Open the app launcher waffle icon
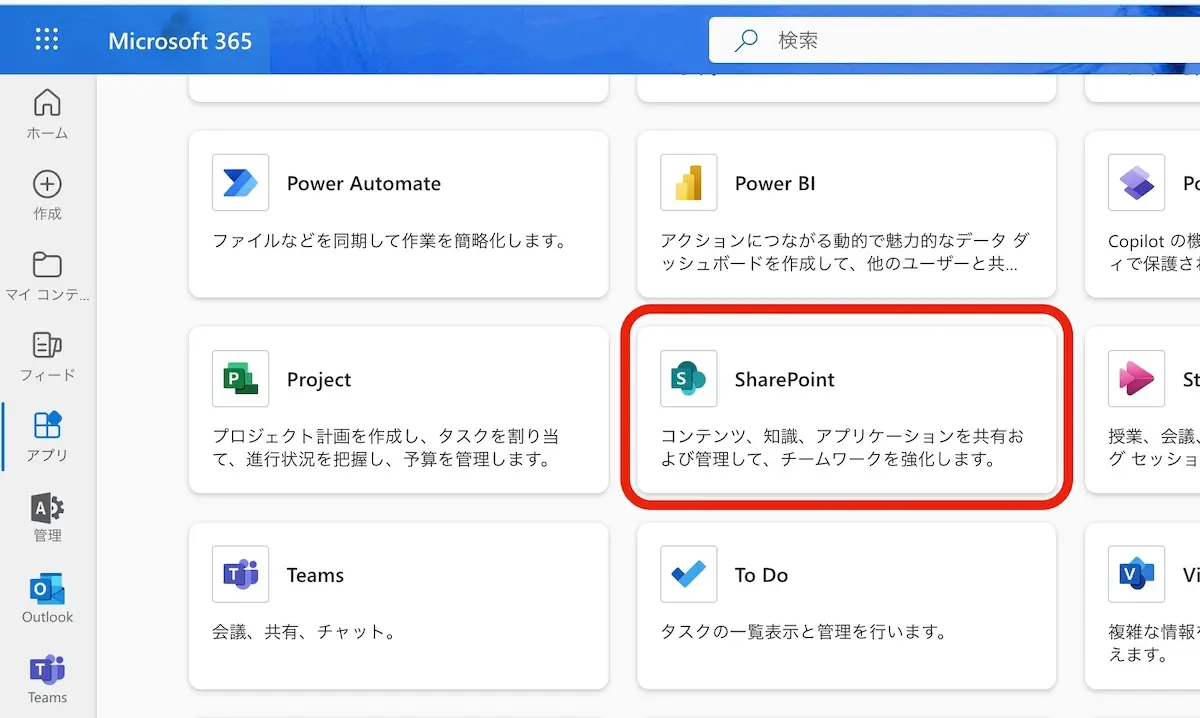Image resolution: width=1200 pixels, height=718 pixels. [47, 40]
